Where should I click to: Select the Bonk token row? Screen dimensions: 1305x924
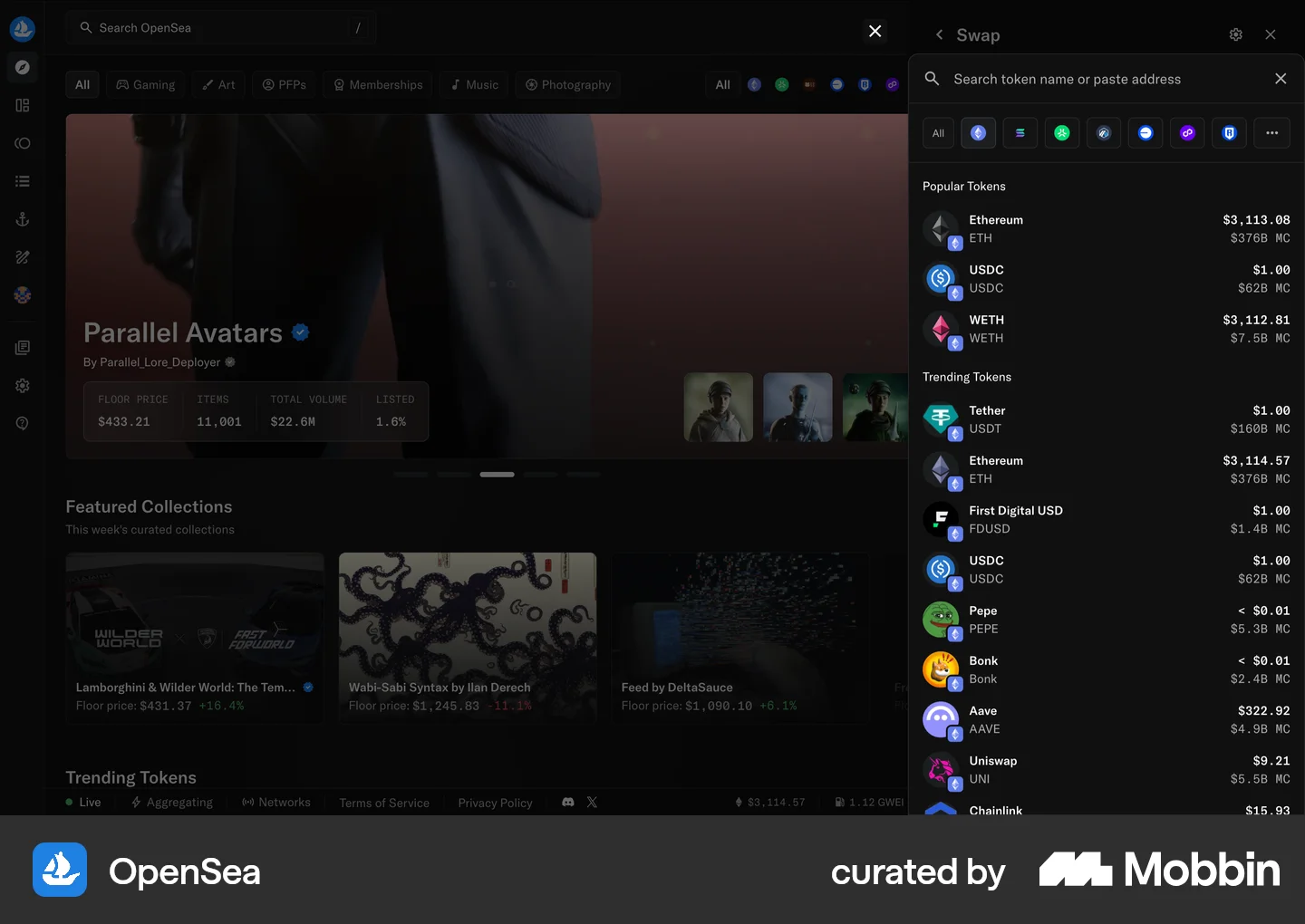coord(1107,669)
